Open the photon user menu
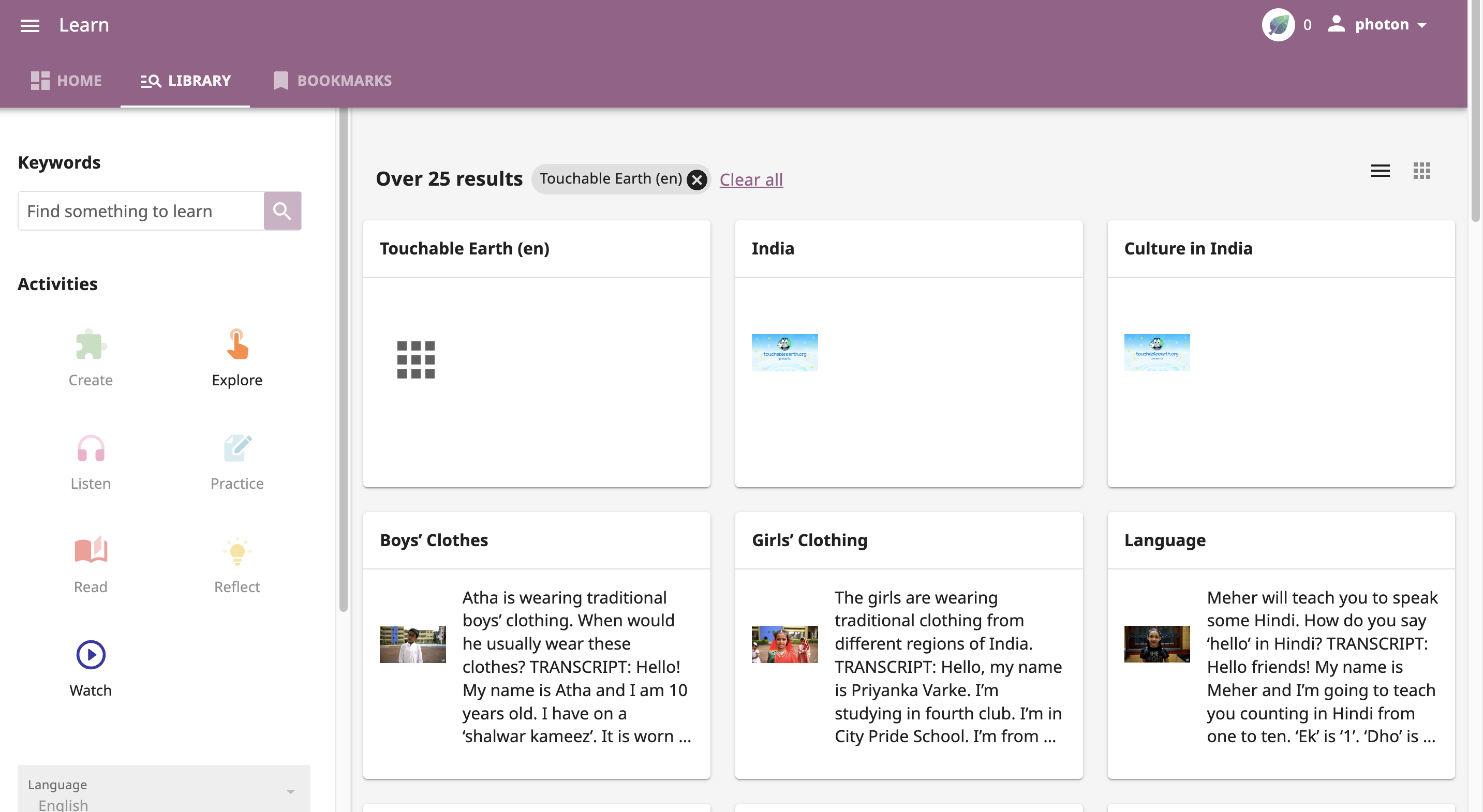The image size is (1483, 812). [x=1381, y=24]
